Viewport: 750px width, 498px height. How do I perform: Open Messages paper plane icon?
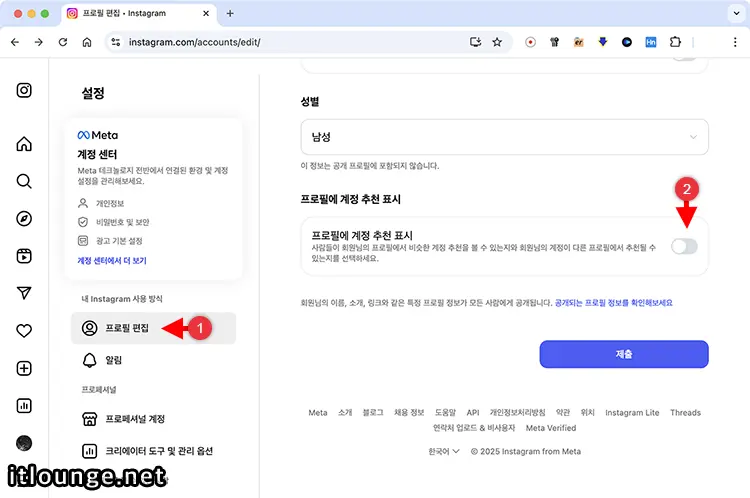coord(24,293)
